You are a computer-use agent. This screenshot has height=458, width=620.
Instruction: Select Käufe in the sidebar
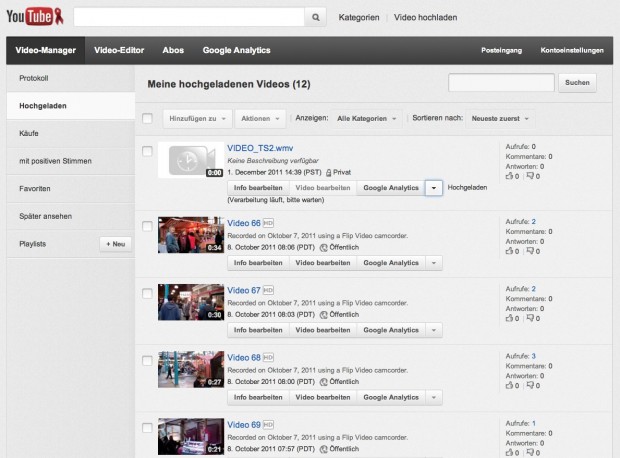pos(71,133)
